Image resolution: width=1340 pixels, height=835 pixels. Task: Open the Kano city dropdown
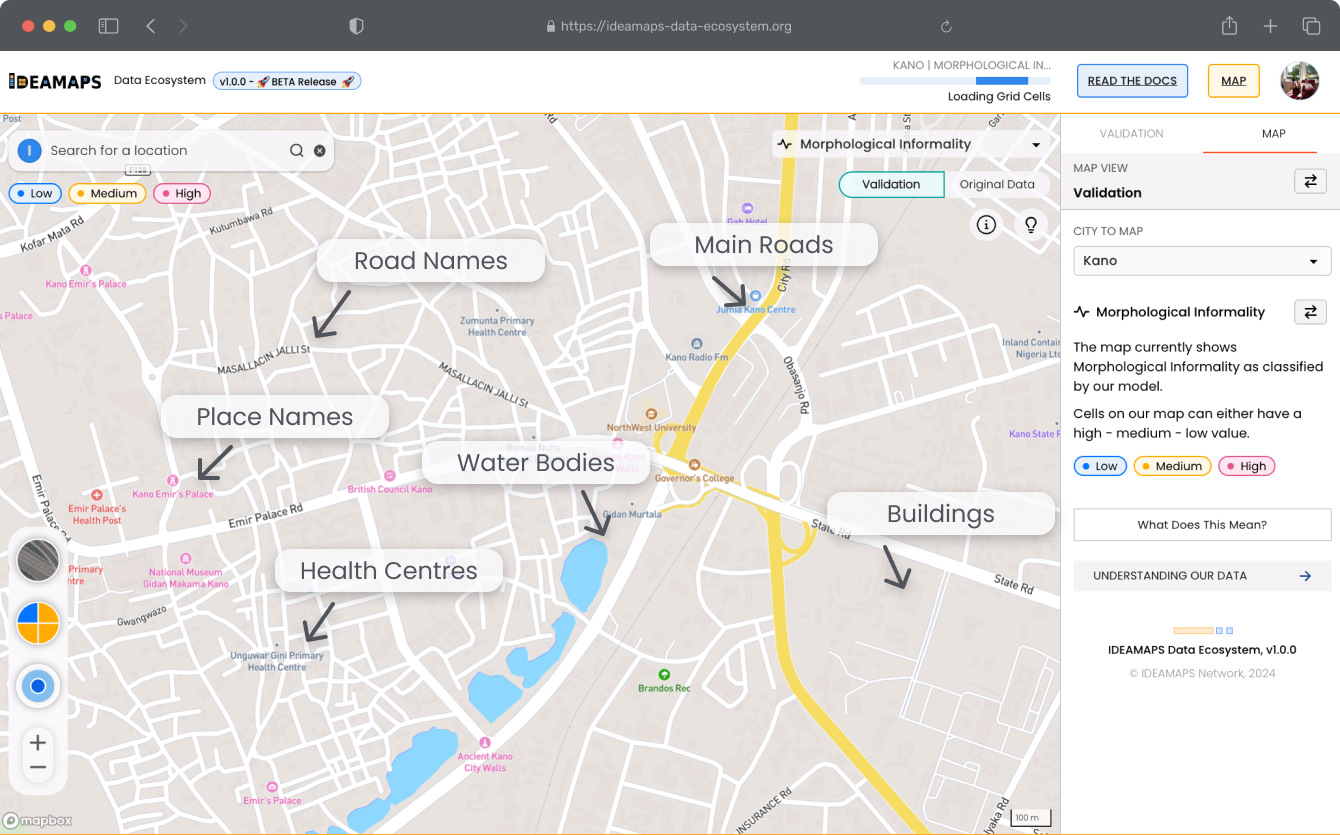1201,261
